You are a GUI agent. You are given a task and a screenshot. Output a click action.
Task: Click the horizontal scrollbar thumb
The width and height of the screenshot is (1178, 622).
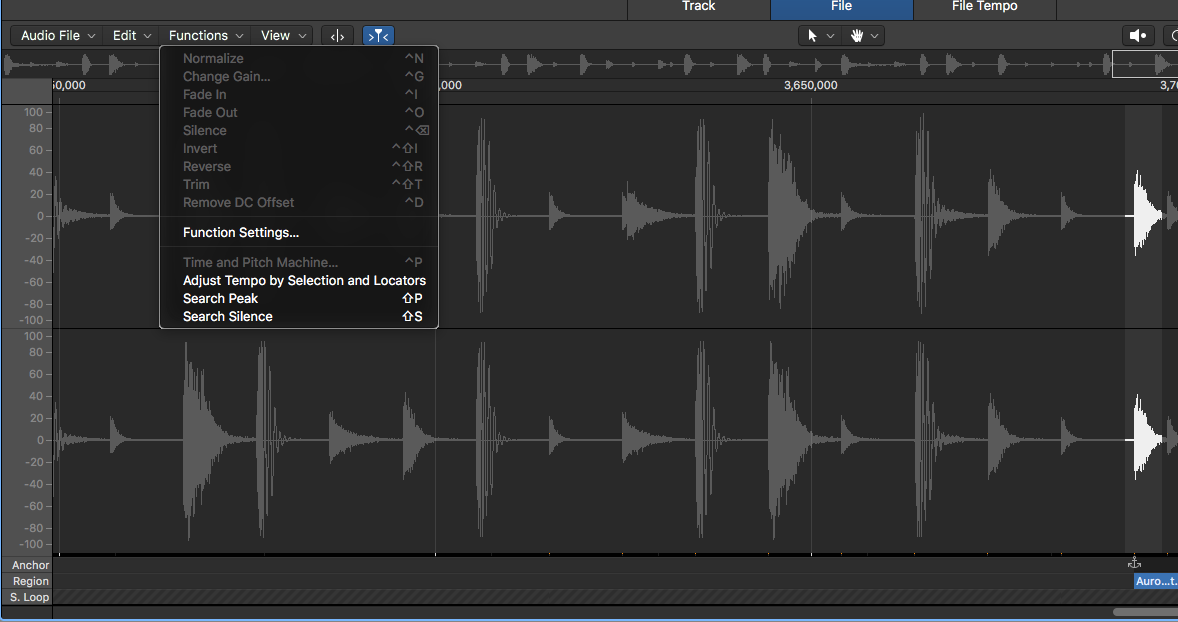(x=1145, y=612)
